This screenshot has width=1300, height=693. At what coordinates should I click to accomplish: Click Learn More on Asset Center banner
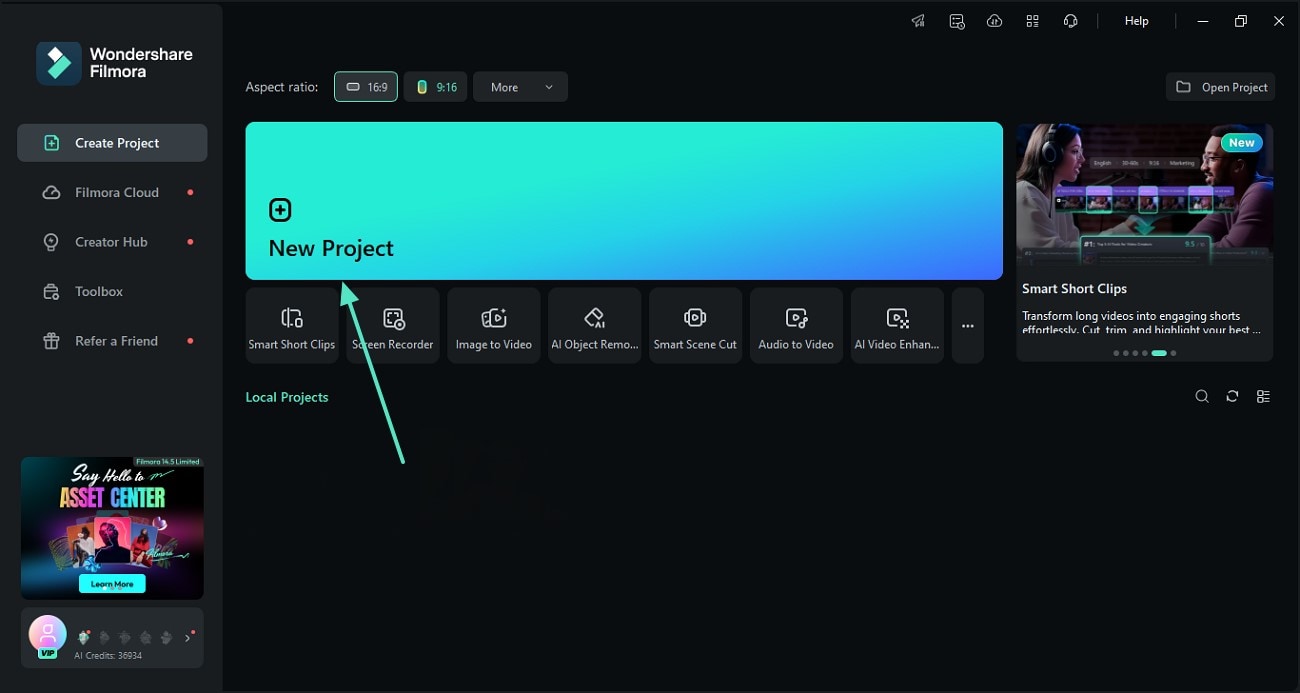[x=112, y=584]
